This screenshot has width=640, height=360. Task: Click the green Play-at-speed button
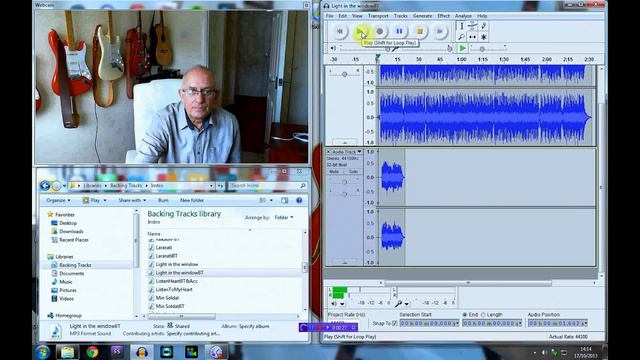462,48
